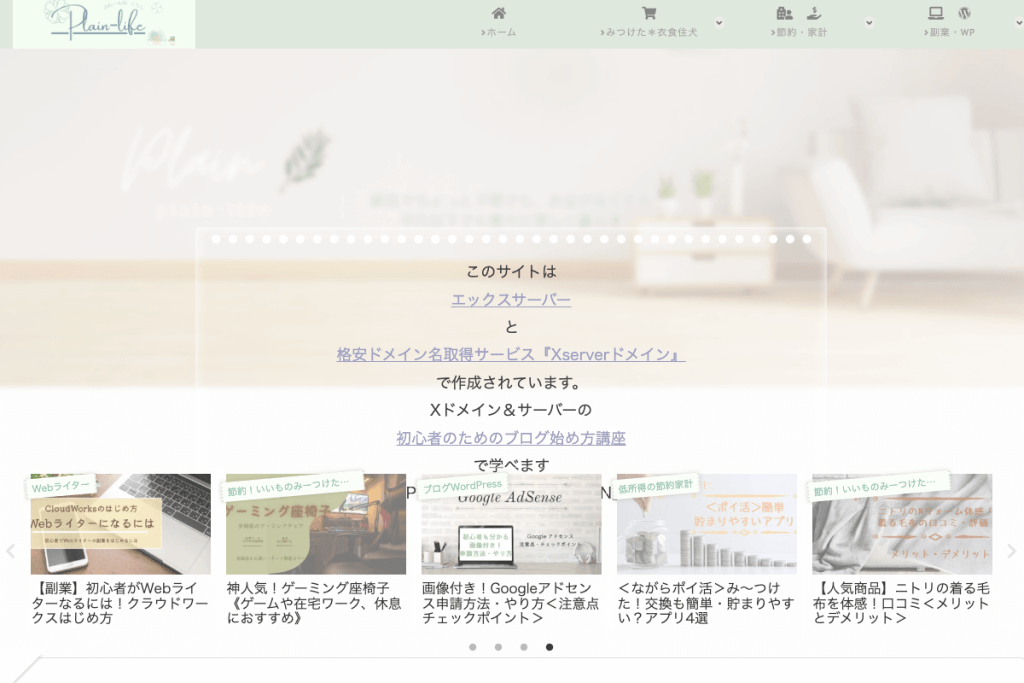Open the Xserverドメイン service link
The image size is (1024, 683).
pyautogui.click(x=511, y=353)
